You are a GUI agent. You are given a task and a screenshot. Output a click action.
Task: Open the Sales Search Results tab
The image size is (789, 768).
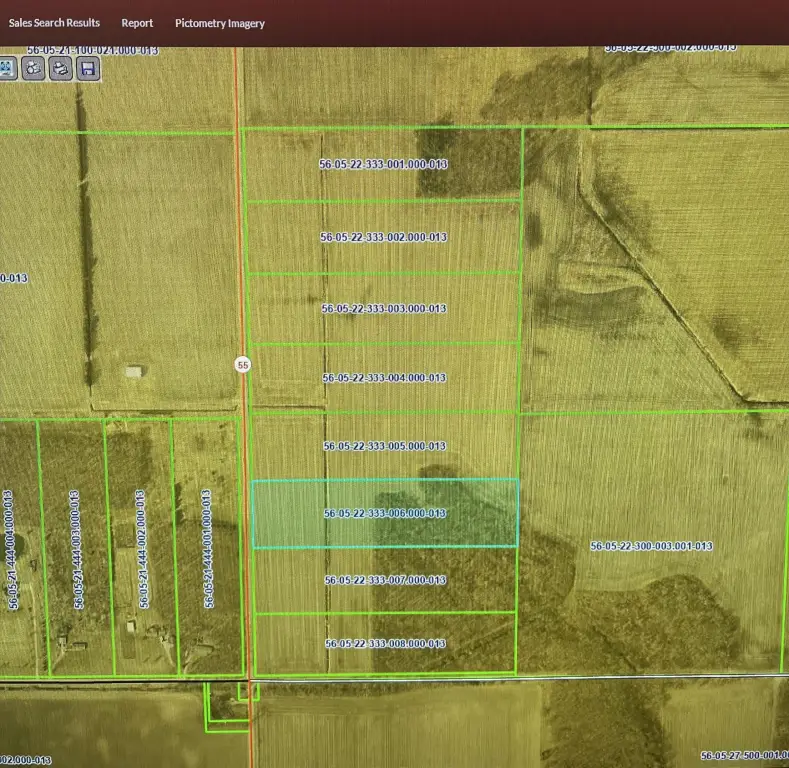tap(54, 22)
